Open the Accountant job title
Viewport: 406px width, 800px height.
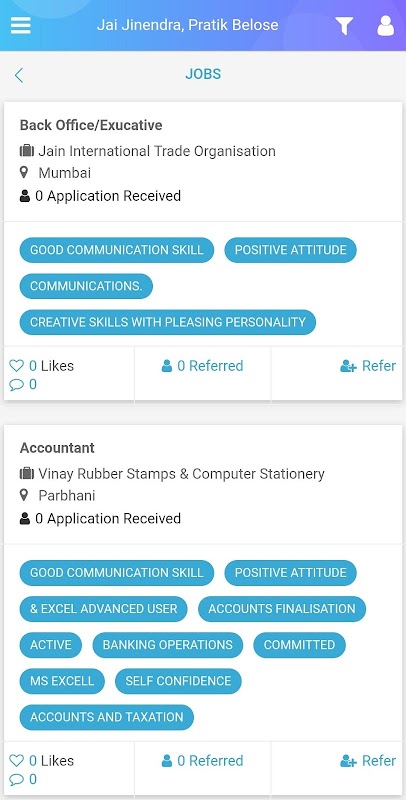(57, 448)
